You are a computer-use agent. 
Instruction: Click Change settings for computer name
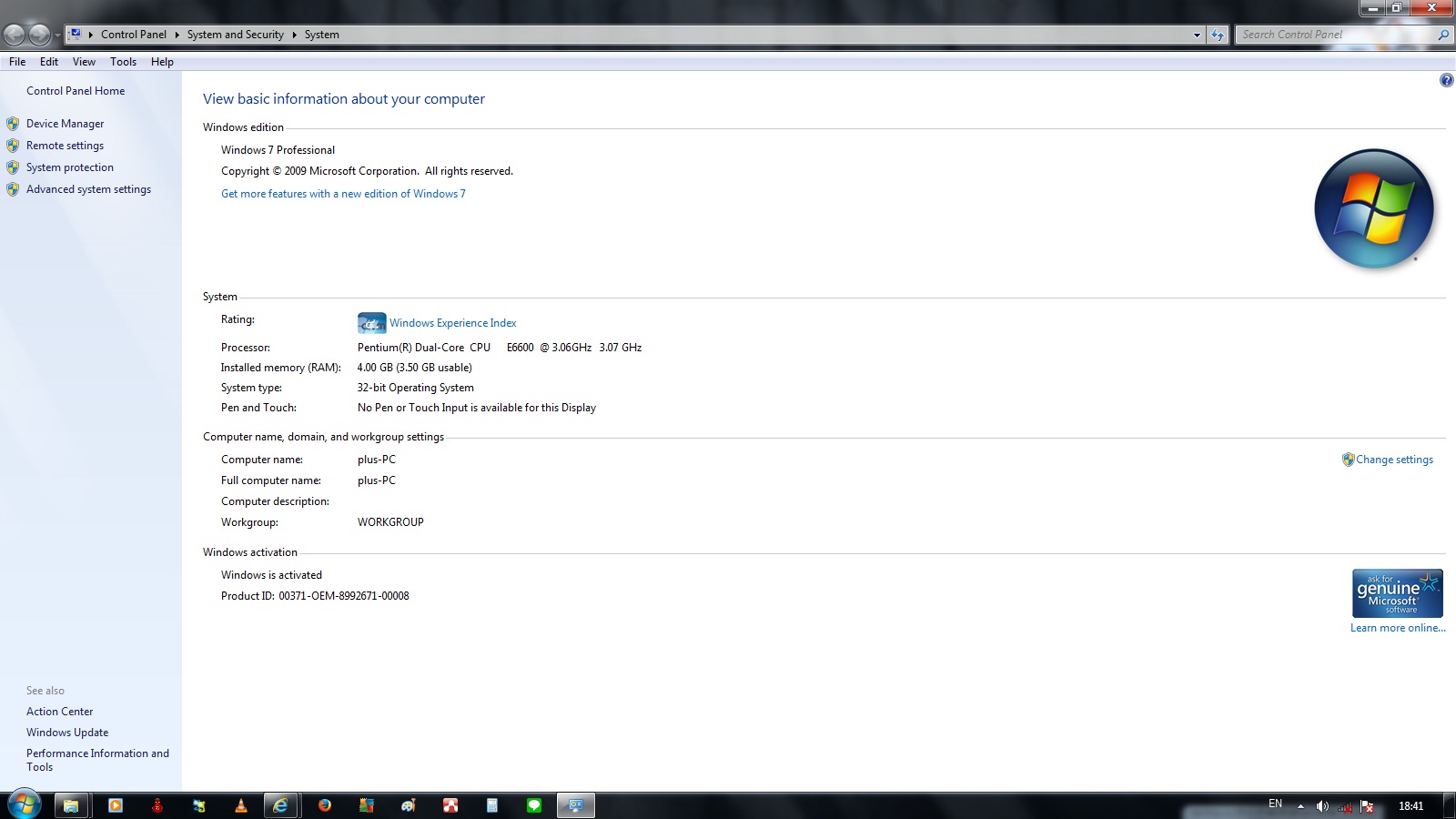(1394, 460)
